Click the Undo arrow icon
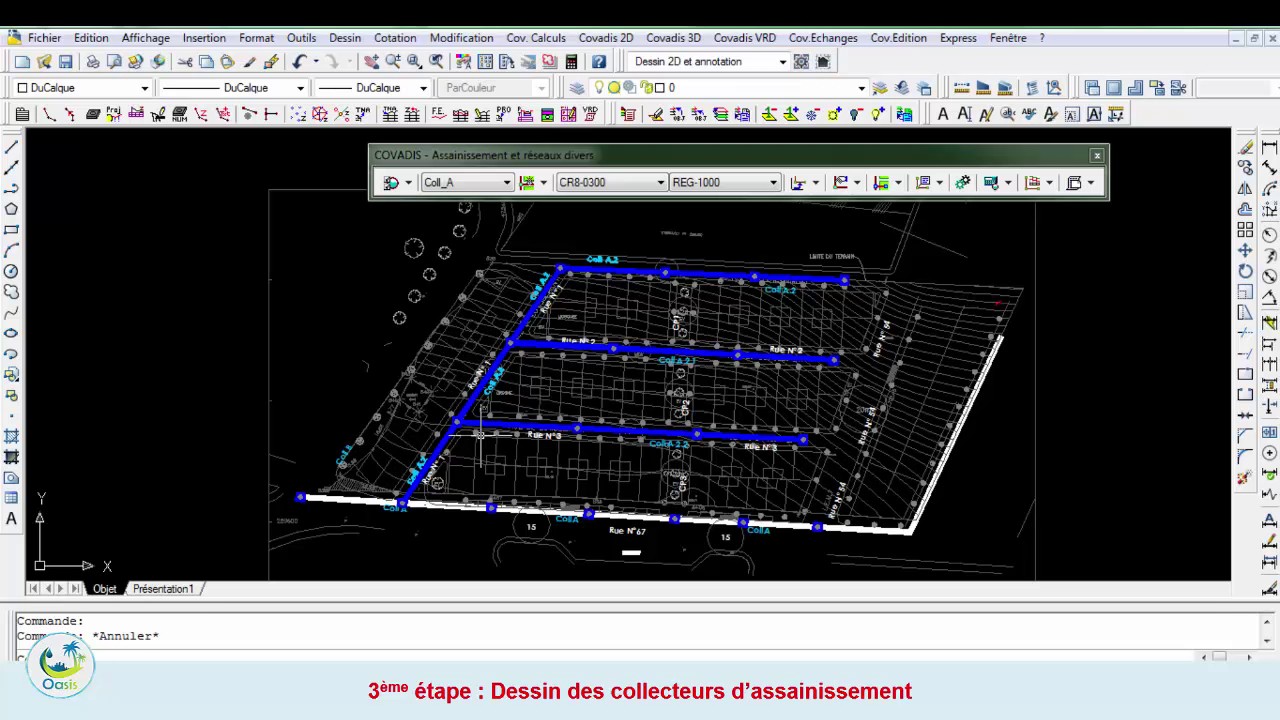1280x720 pixels. click(299, 62)
